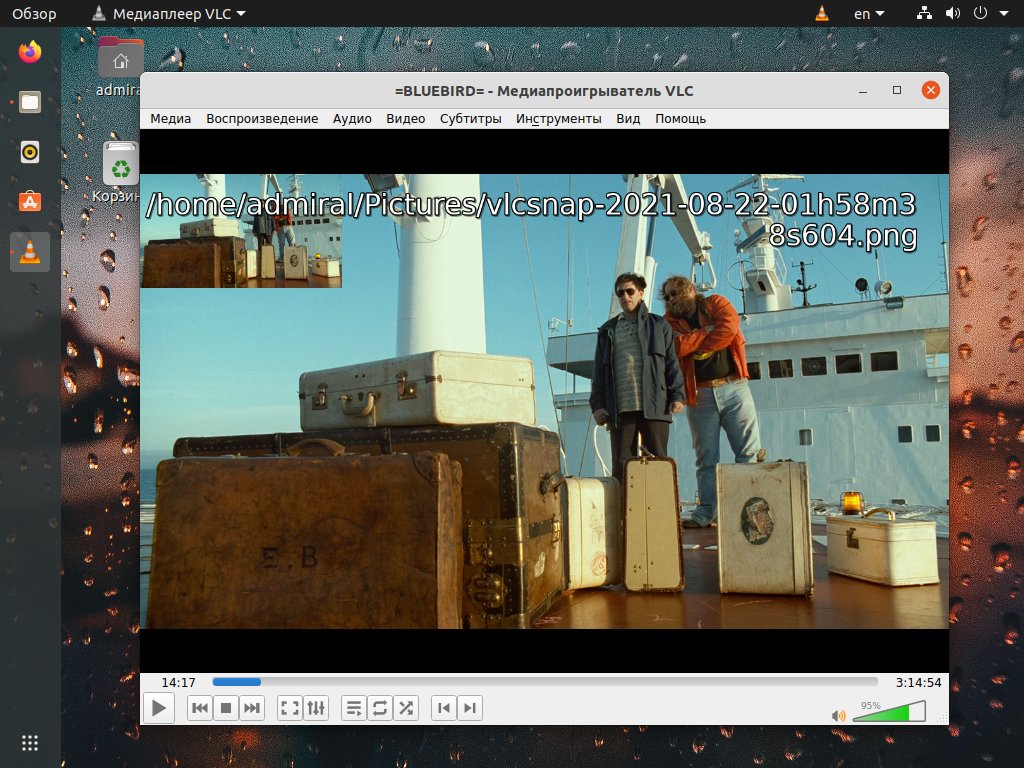Select admiral home folder desktop icon
1024x768 pixels.
tap(120, 66)
